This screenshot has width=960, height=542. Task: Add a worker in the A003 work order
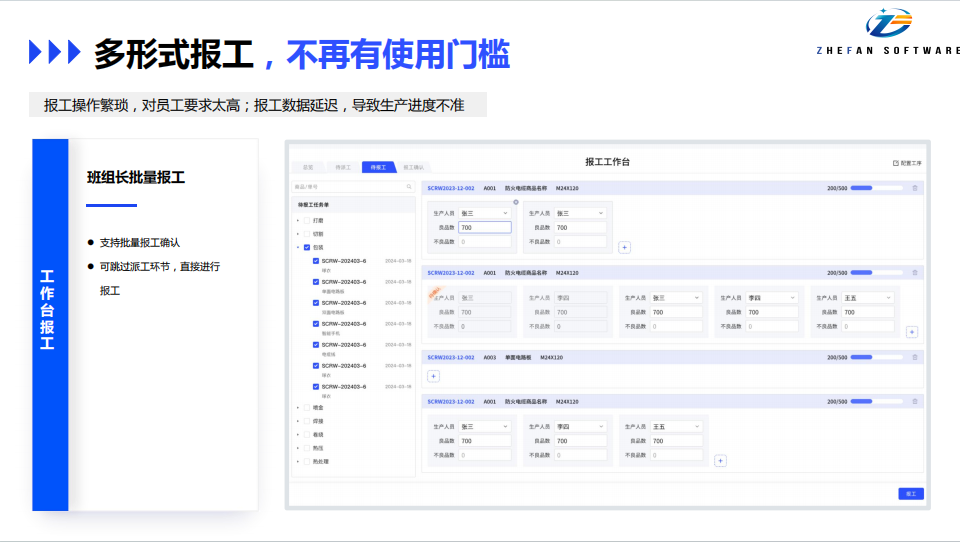click(433, 376)
